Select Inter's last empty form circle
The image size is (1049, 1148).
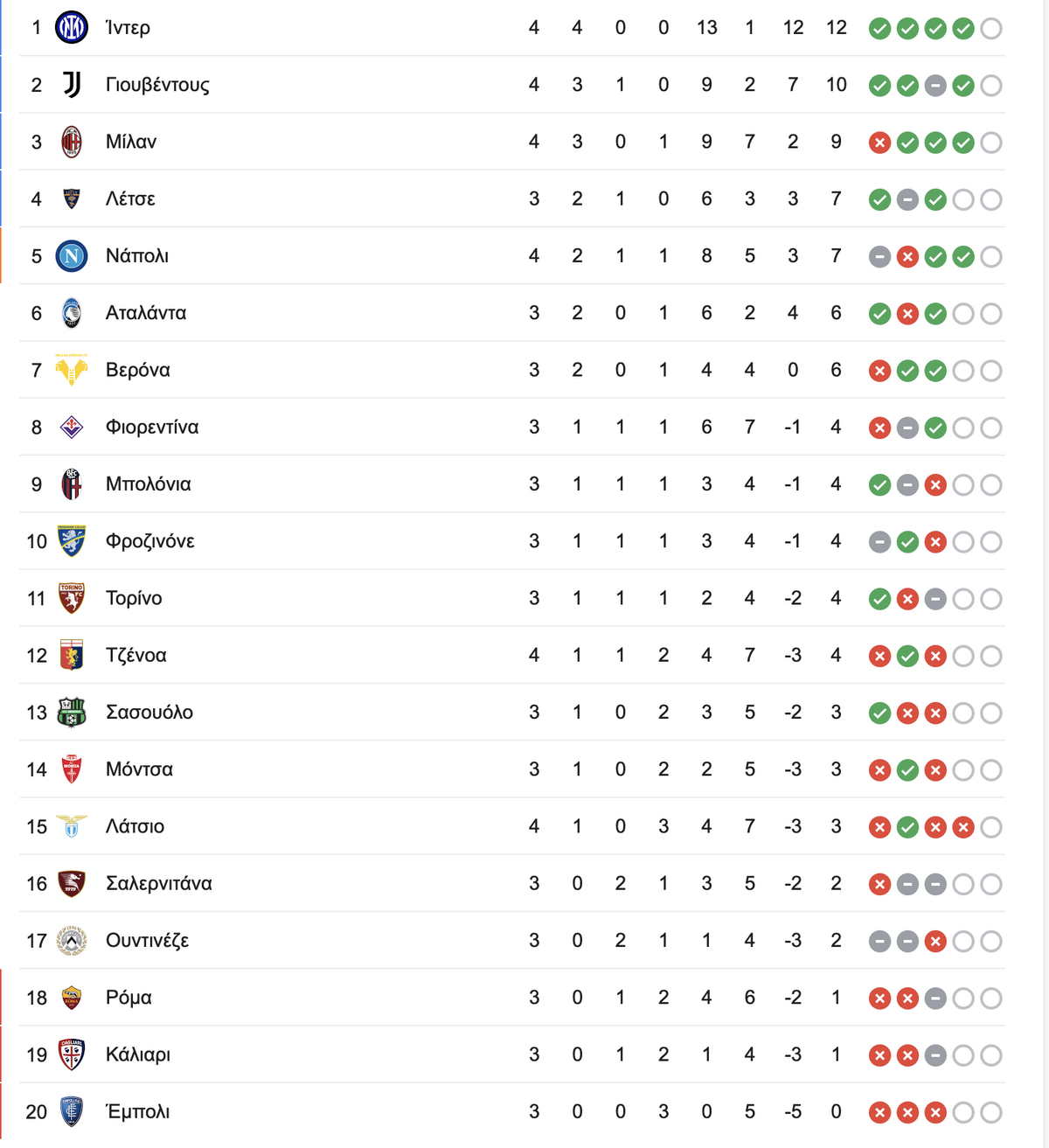coord(991,29)
